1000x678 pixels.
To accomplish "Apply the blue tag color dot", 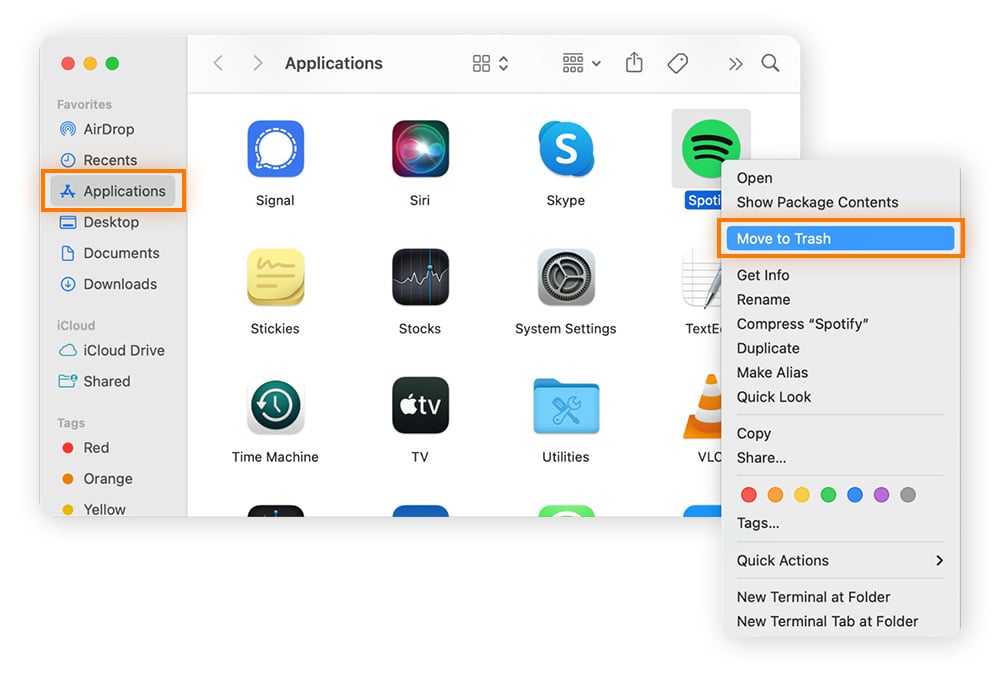I will 855,494.
